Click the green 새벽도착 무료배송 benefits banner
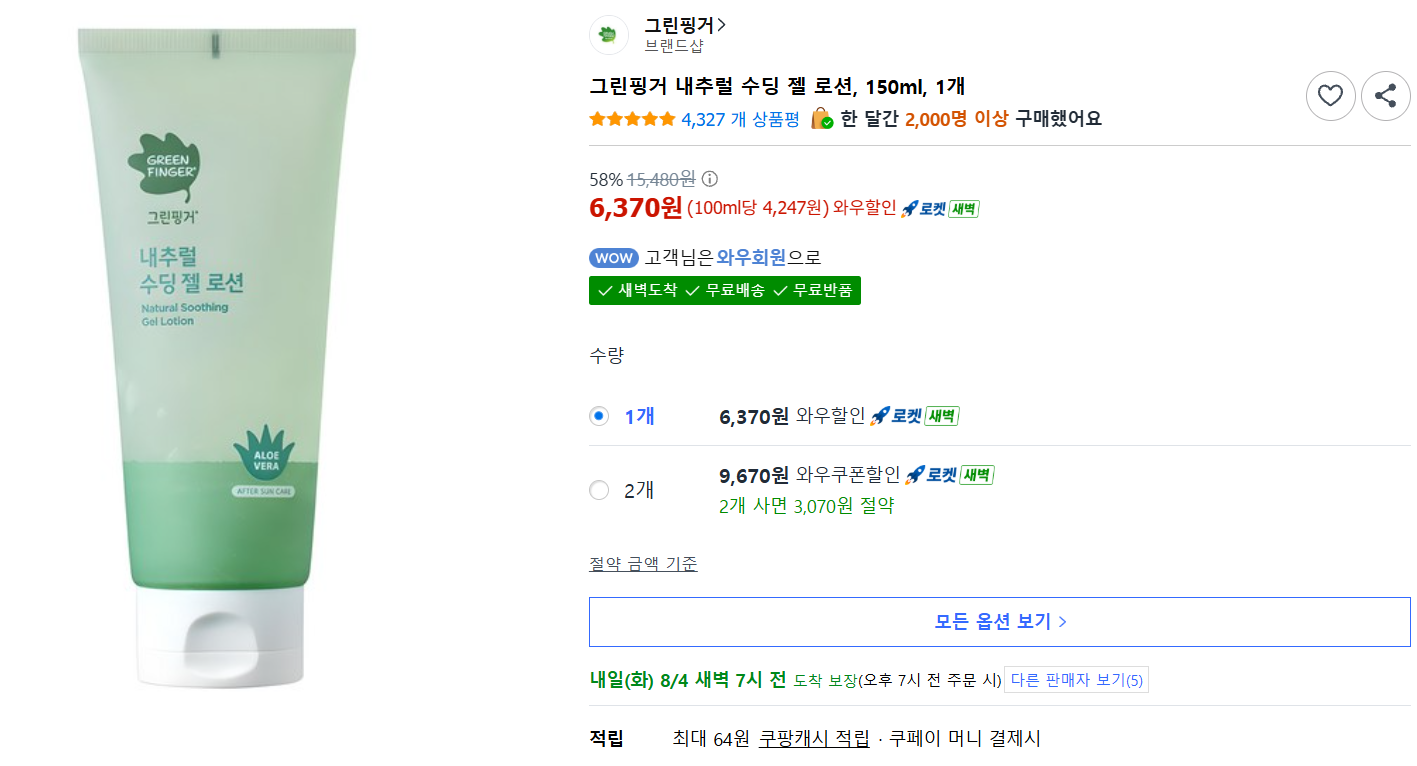 (x=724, y=290)
